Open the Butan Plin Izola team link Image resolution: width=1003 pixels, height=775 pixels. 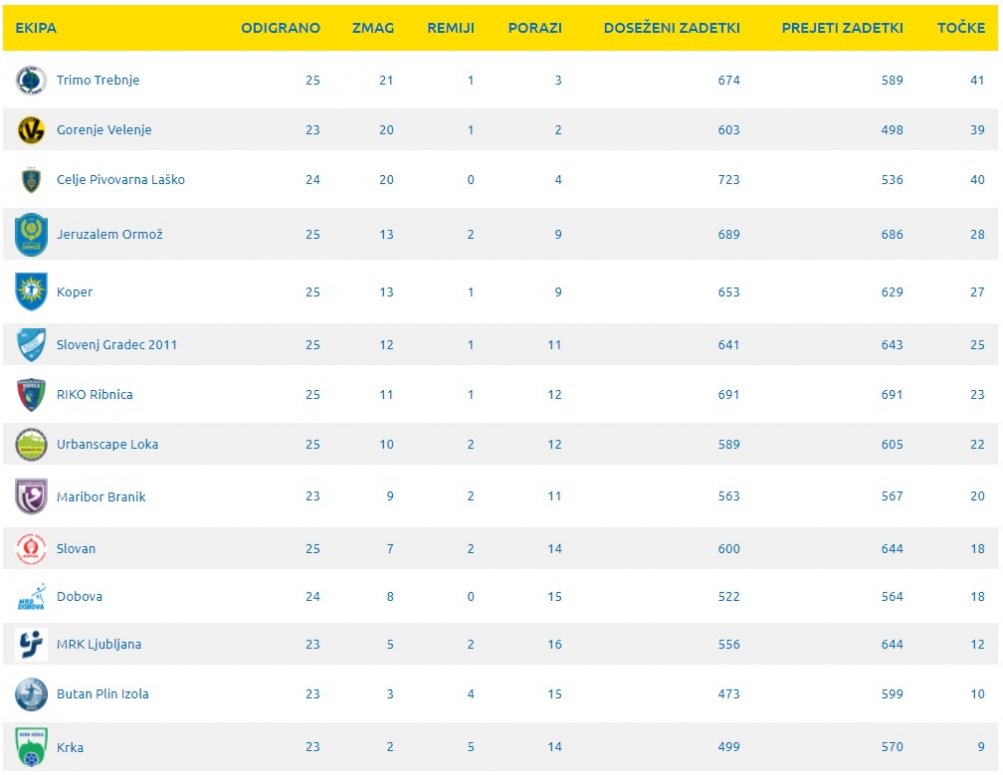(x=103, y=694)
